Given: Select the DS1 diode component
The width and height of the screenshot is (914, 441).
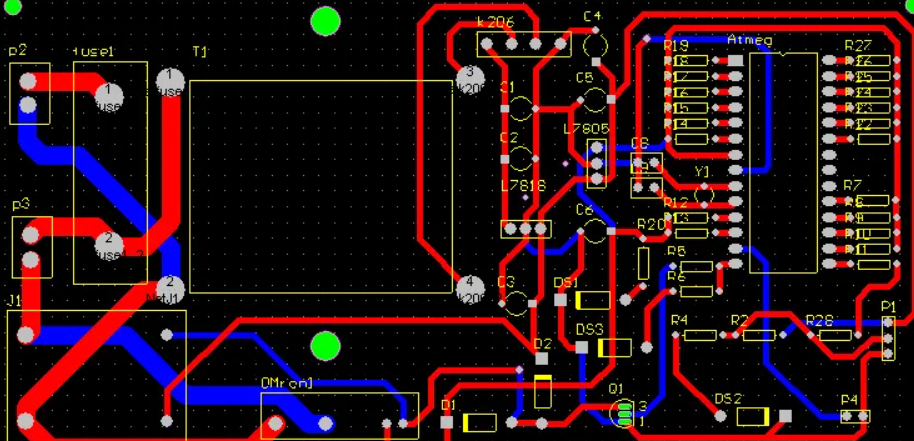Looking at the screenshot, I should pyautogui.click(x=594, y=300).
